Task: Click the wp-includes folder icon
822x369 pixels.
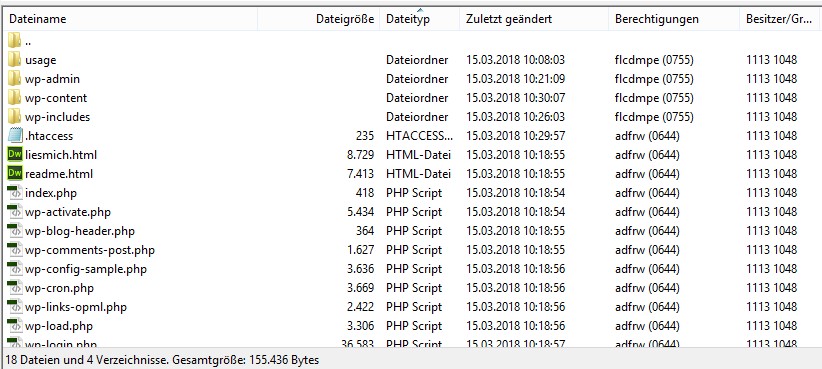Action: click(15, 116)
